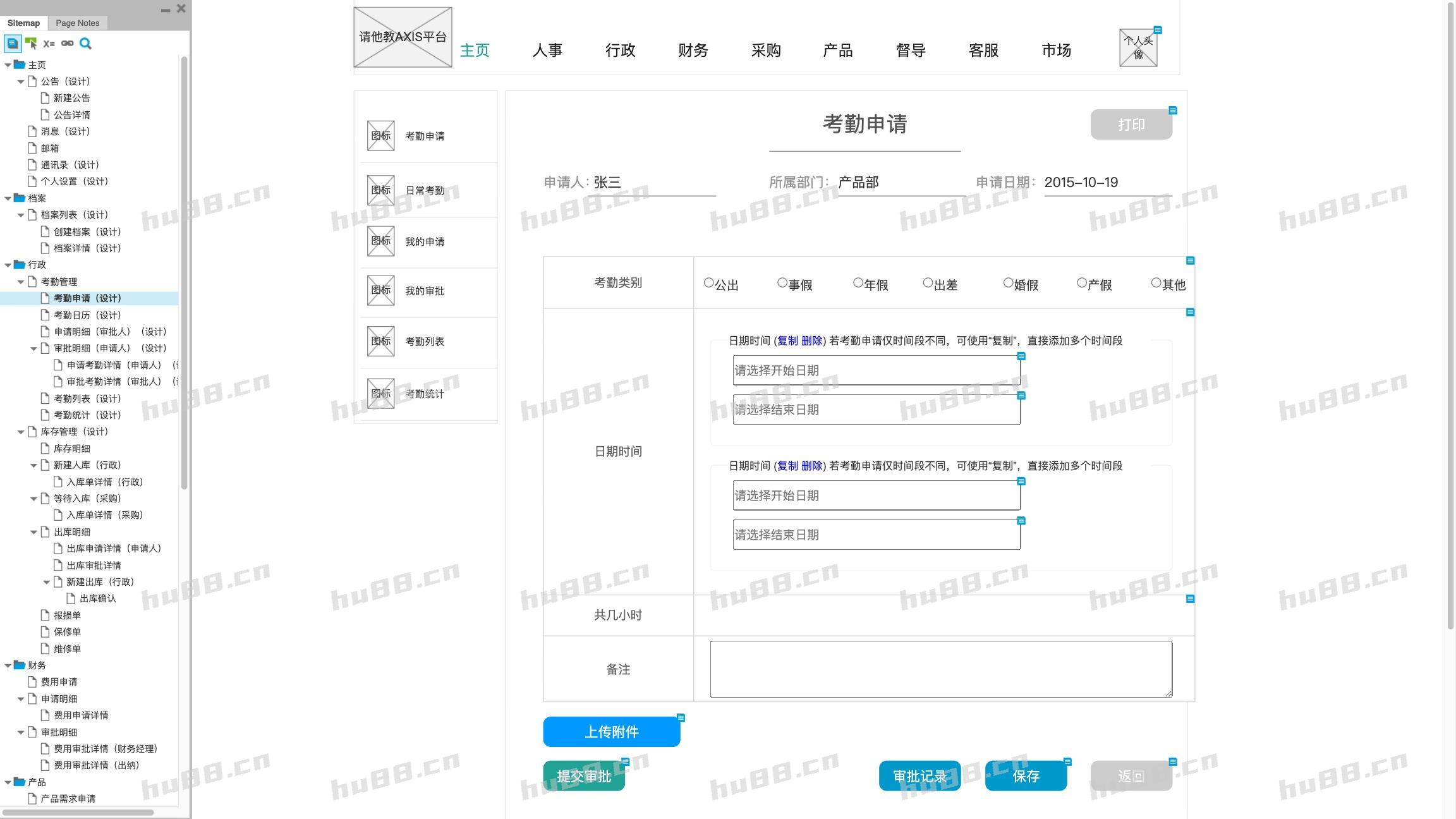Collapse the 出库明细 tree branch
Image resolution: width=1456 pixels, height=819 pixels.
click(33, 532)
